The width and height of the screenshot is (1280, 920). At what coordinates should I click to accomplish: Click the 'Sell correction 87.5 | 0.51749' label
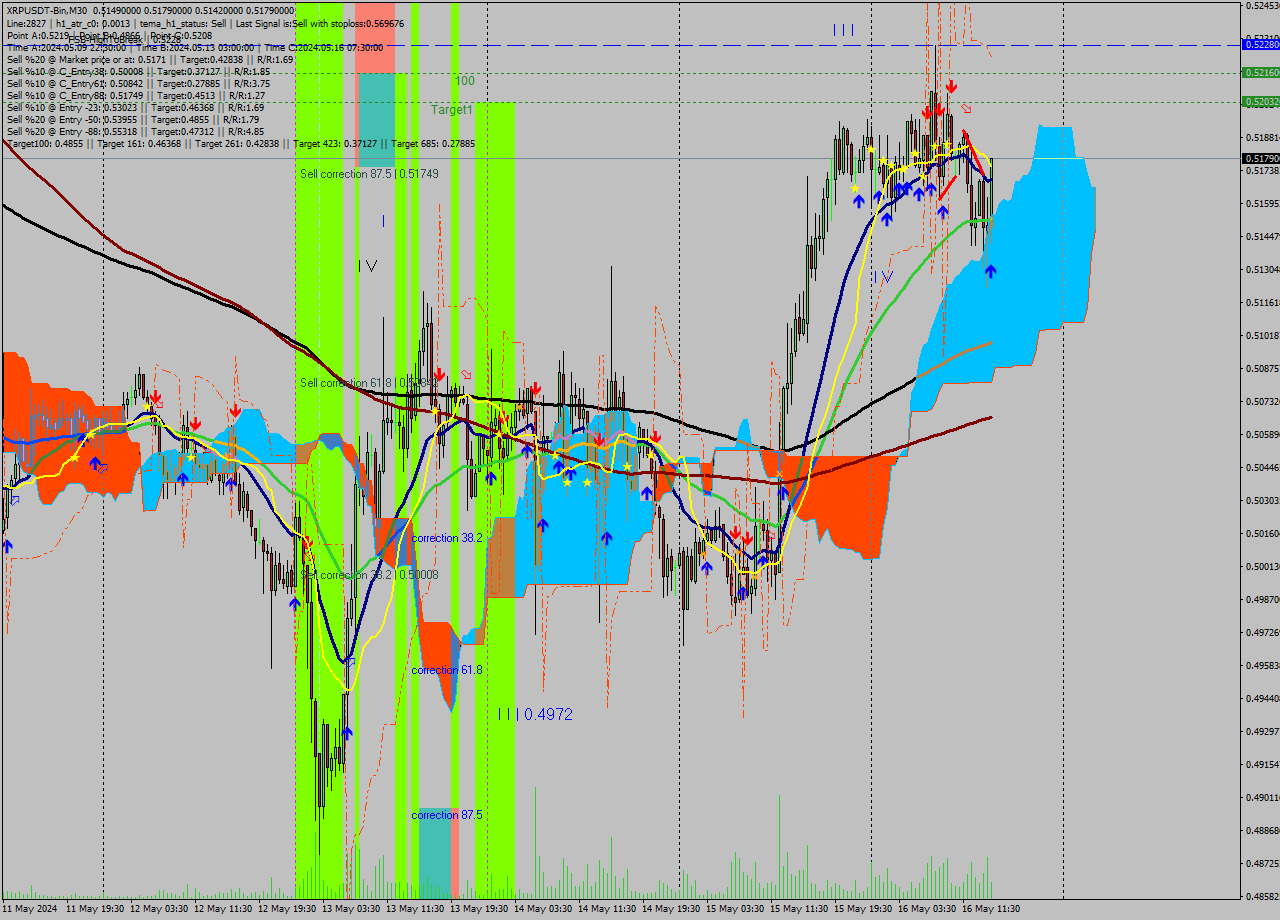(x=369, y=174)
